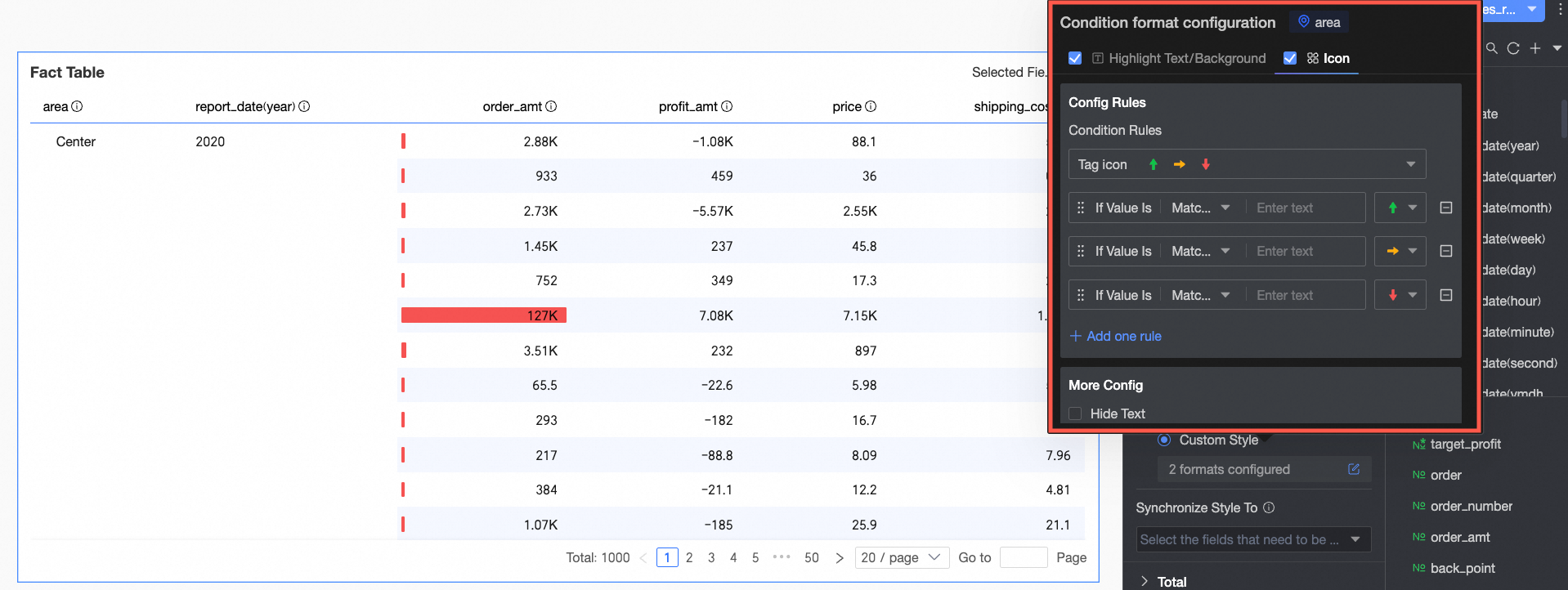Go to previous page with left chevron
The height and width of the screenshot is (590, 1568).
point(643,558)
